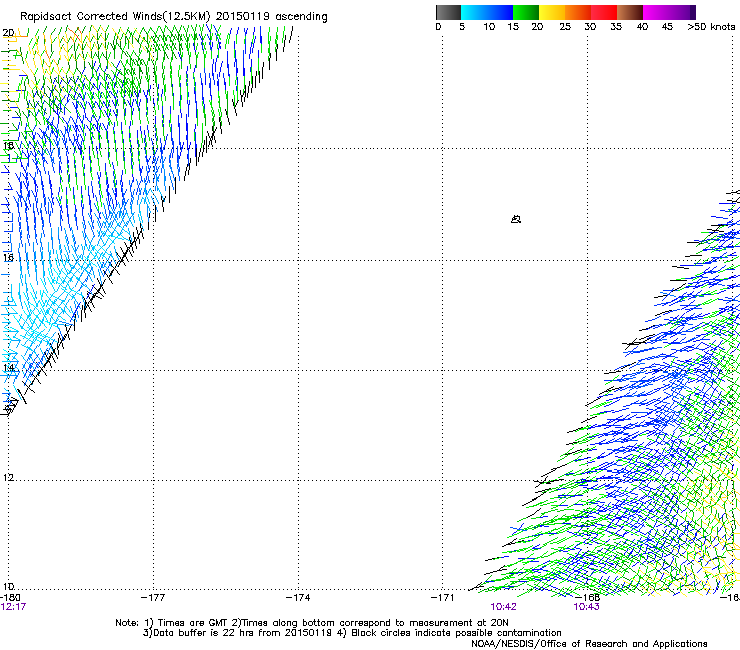Click the 18 latitude axis label
This screenshot has width=740, height=650.
(8, 145)
